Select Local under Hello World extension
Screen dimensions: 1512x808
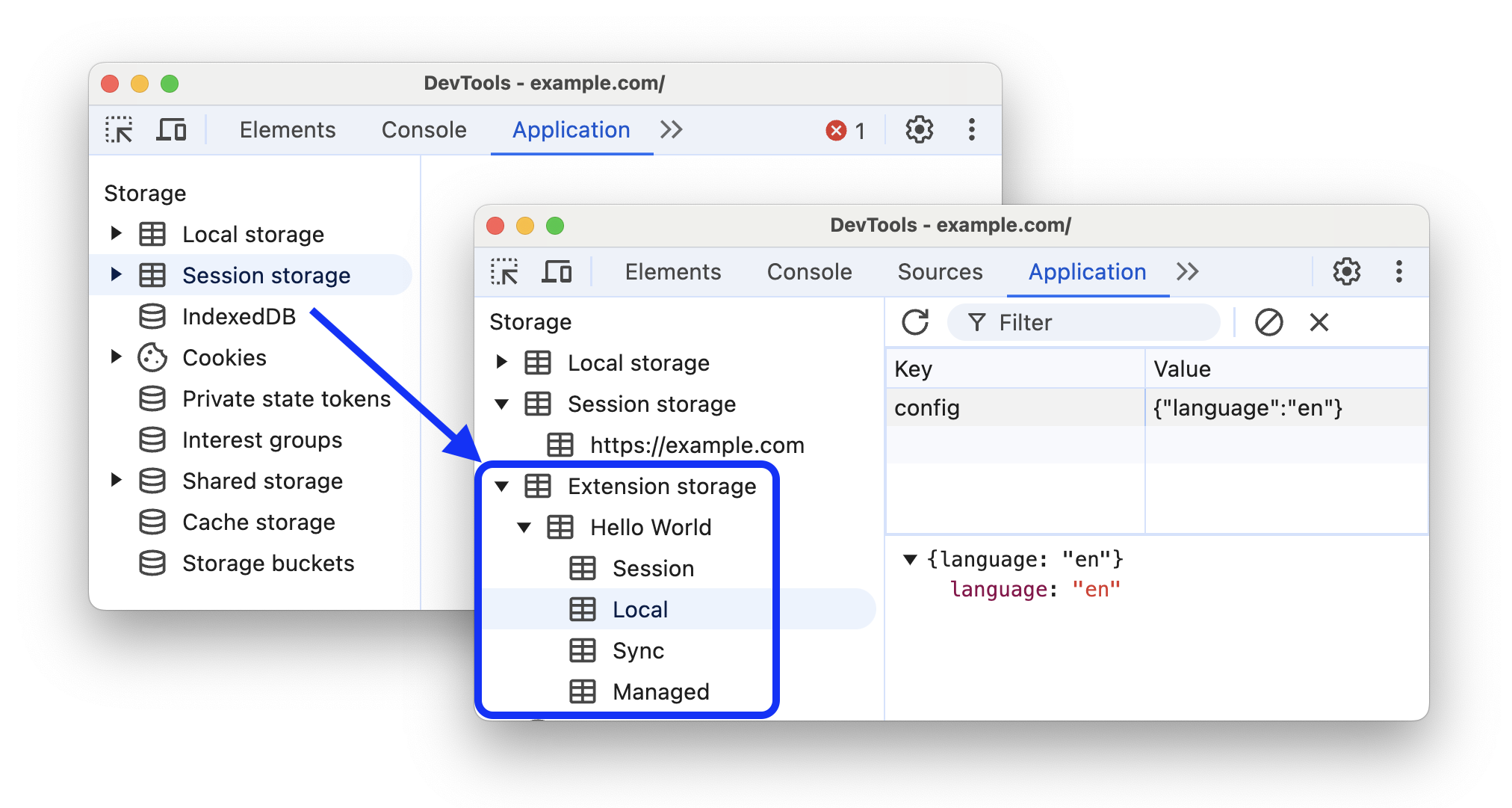[x=637, y=611]
